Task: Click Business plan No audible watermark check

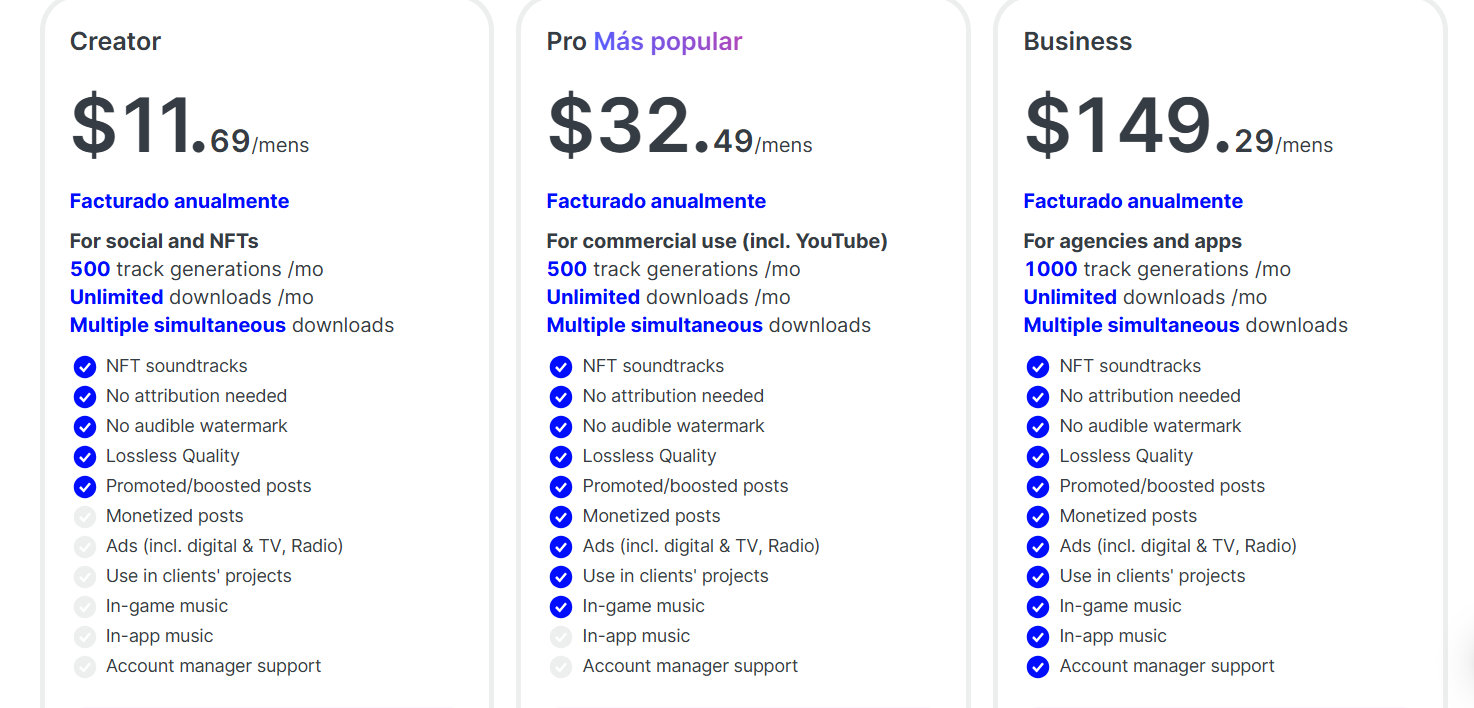Action: pos(1039,427)
